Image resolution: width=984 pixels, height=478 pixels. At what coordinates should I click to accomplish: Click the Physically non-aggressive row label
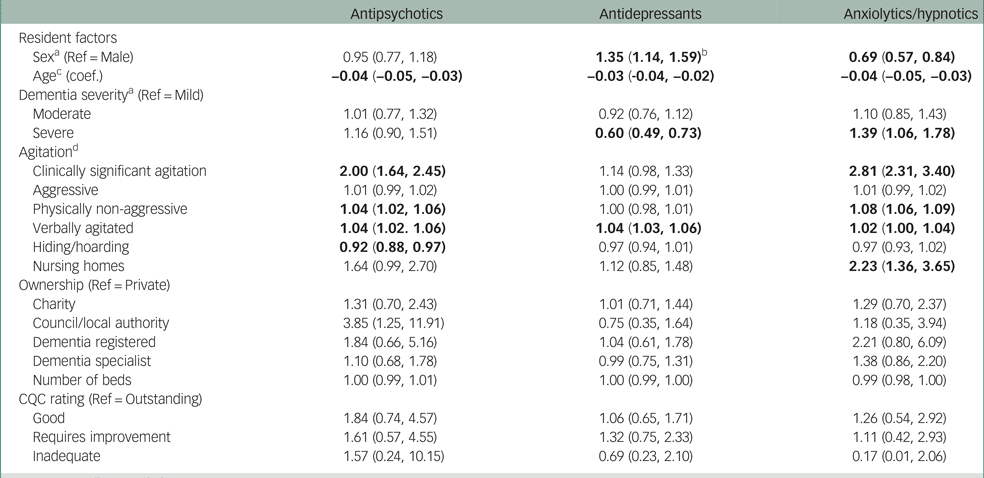point(110,209)
